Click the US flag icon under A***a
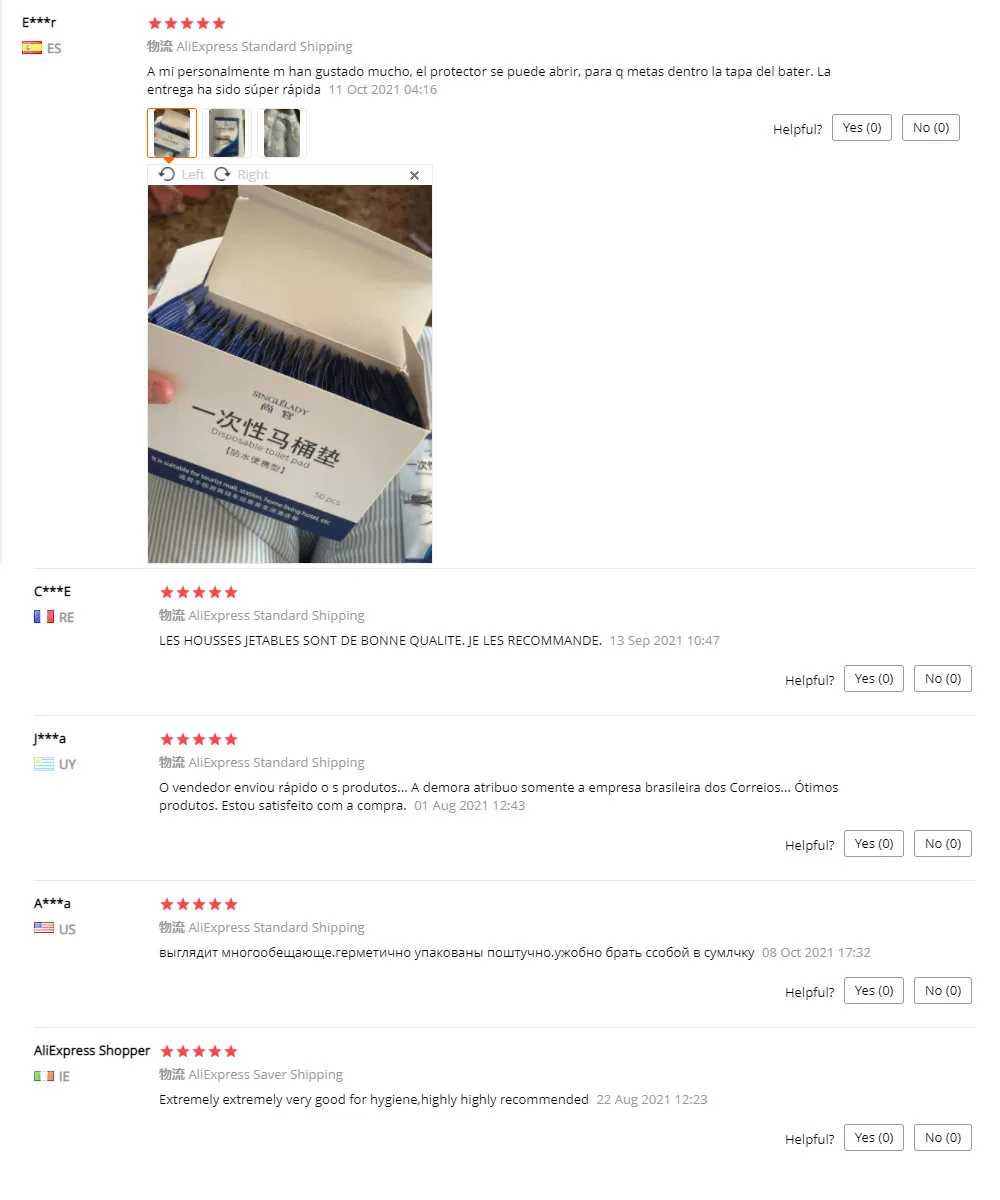Screen dimensions: 1000x1200 [44, 928]
